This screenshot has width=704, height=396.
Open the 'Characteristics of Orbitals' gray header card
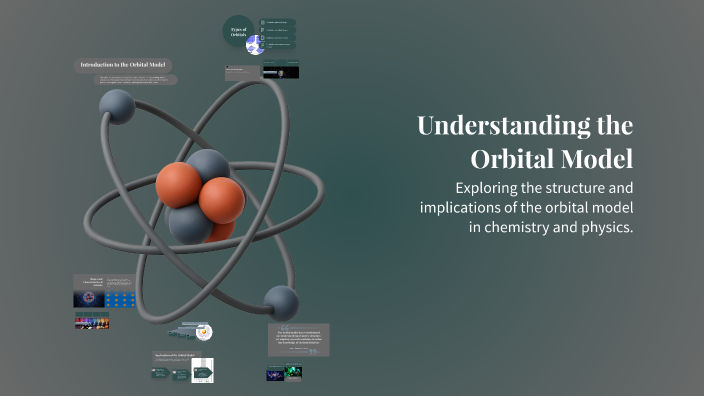pyautogui.click(x=104, y=282)
